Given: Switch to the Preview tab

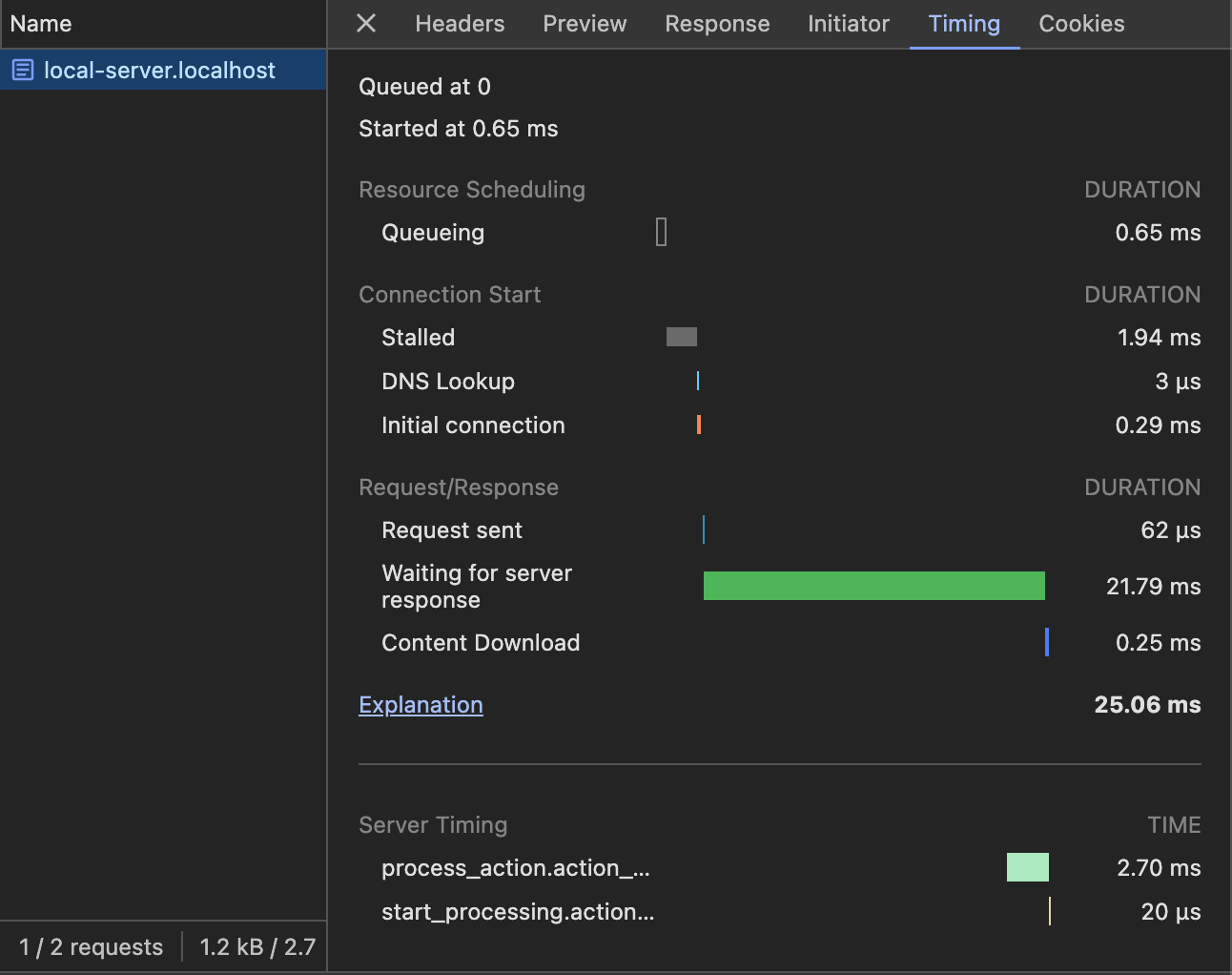Looking at the screenshot, I should coord(585,24).
